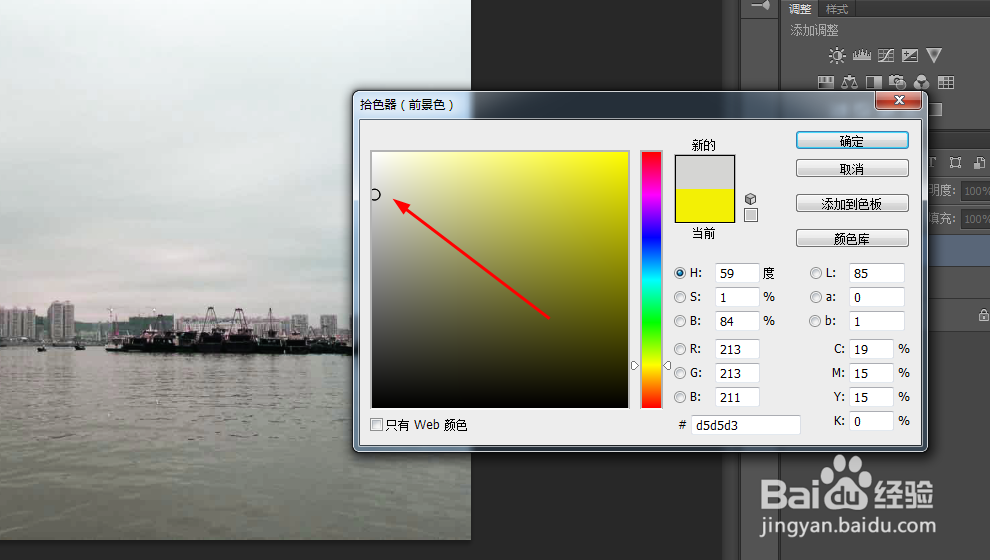Select the B (blue) radio button beside 211

(680, 397)
